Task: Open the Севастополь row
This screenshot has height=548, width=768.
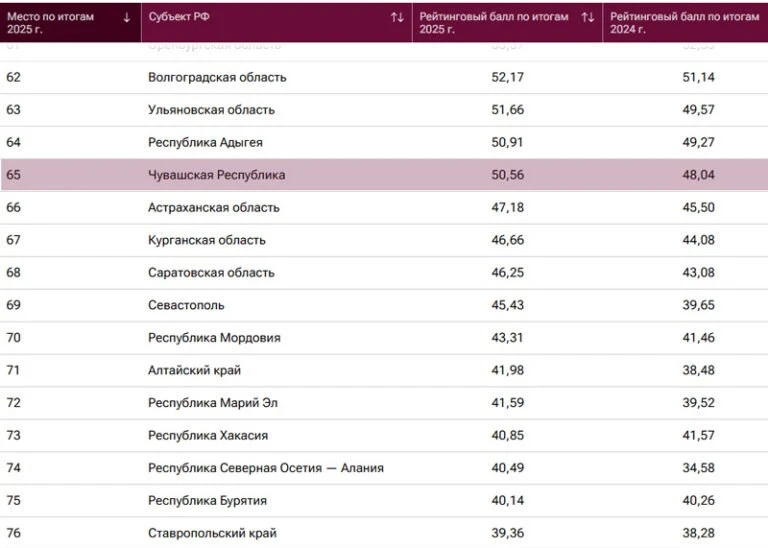Action: pyautogui.click(x=384, y=305)
